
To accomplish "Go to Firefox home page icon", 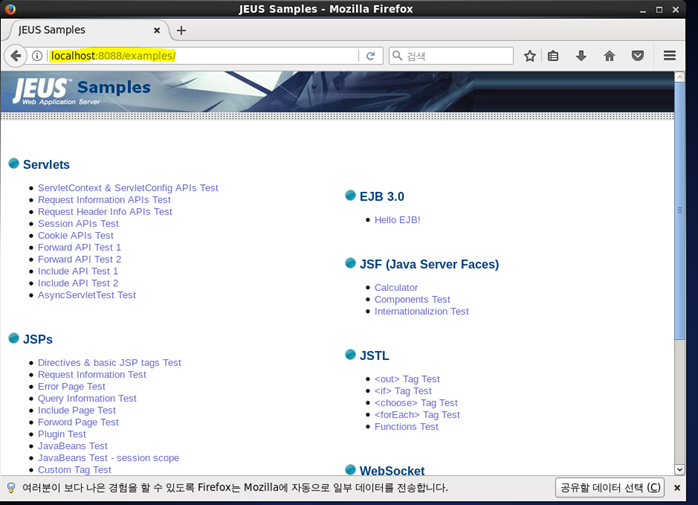I will [x=609, y=56].
